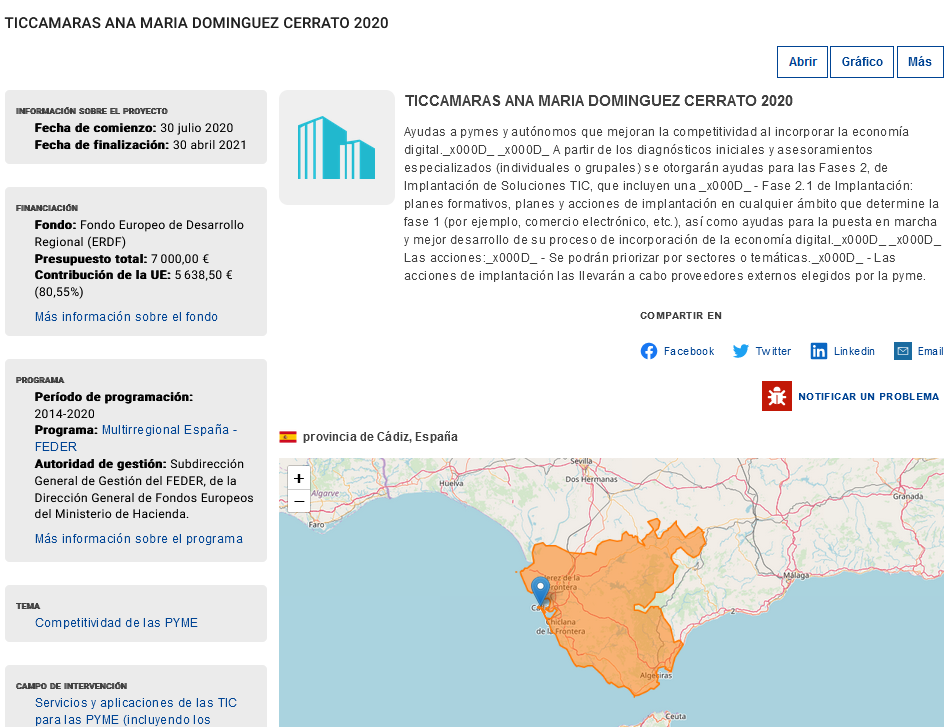947x727 pixels.
Task: Open the Competitividad de las PYME theme
Action: (x=117, y=622)
